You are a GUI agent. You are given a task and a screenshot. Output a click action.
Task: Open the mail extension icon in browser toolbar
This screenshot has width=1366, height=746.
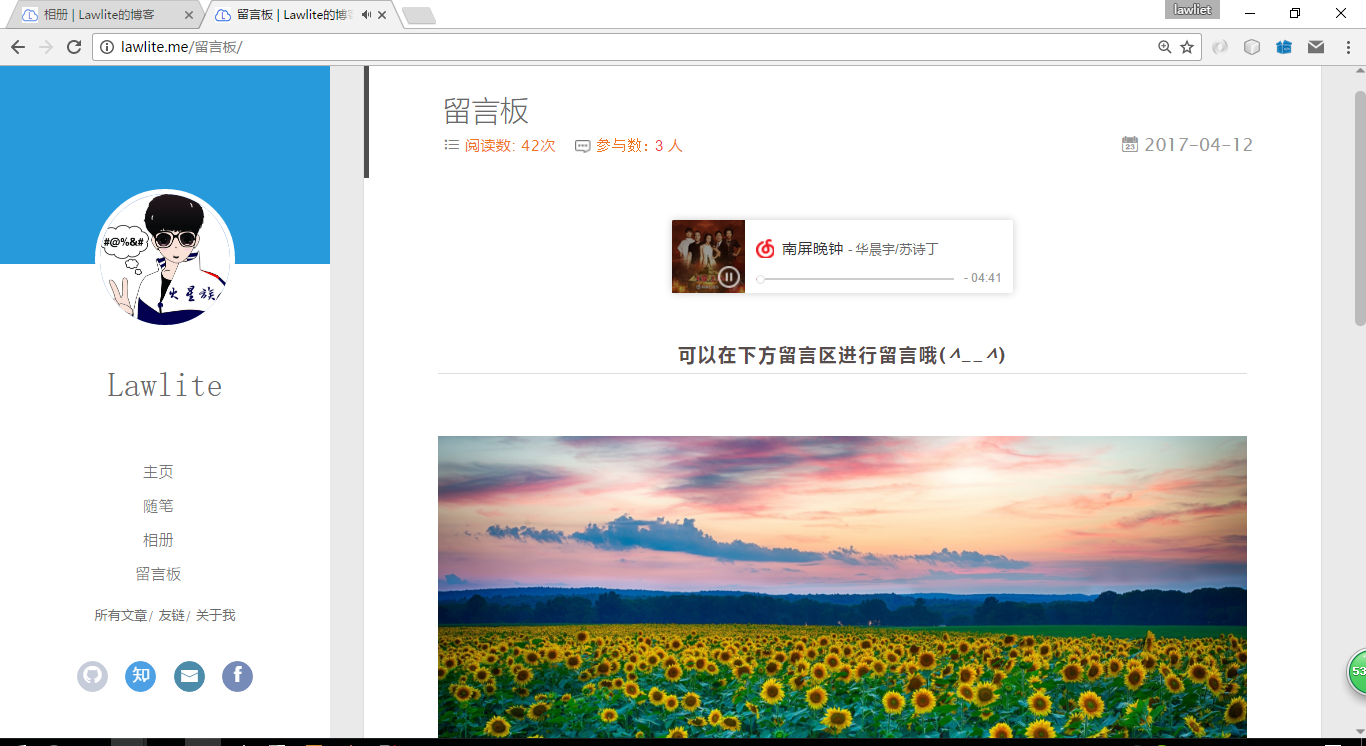[1316, 47]
